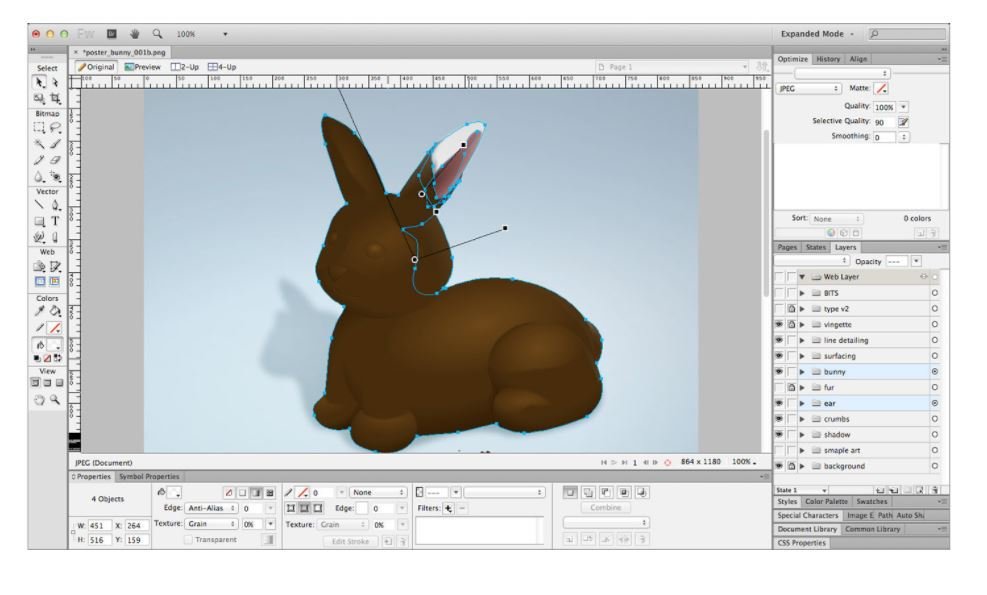Hide the ear layer
The height and width of the screenshot is (595, 987).
[x=779, y=403]
